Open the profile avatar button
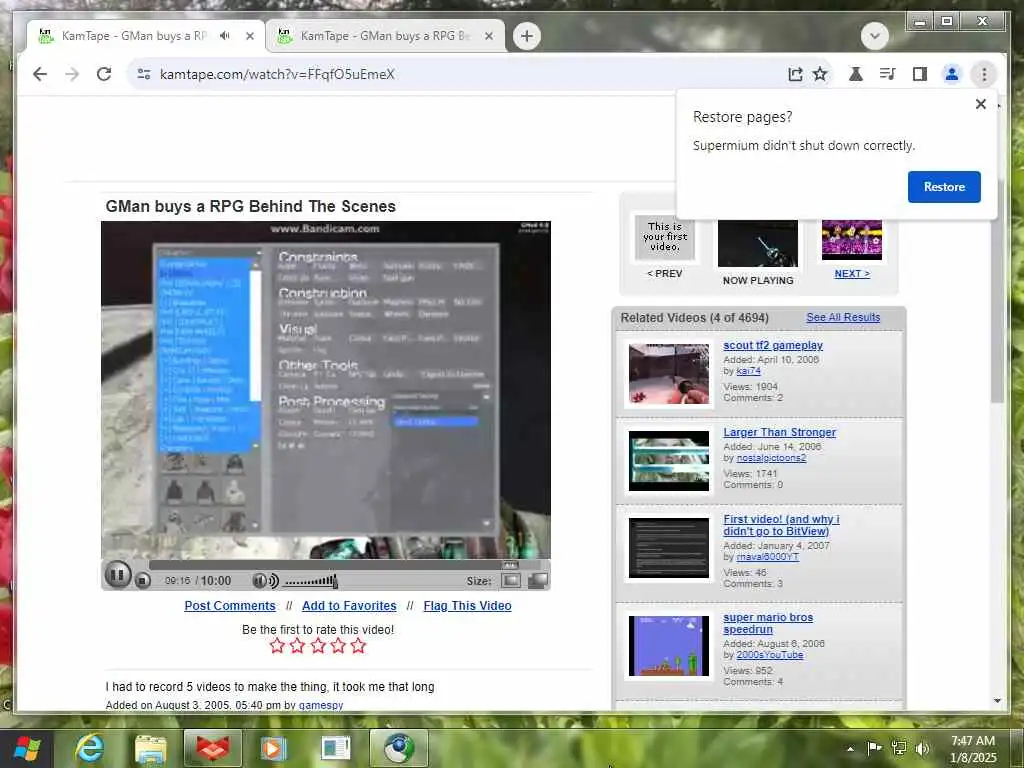The image size is (1024, 768). click(952, 74)
